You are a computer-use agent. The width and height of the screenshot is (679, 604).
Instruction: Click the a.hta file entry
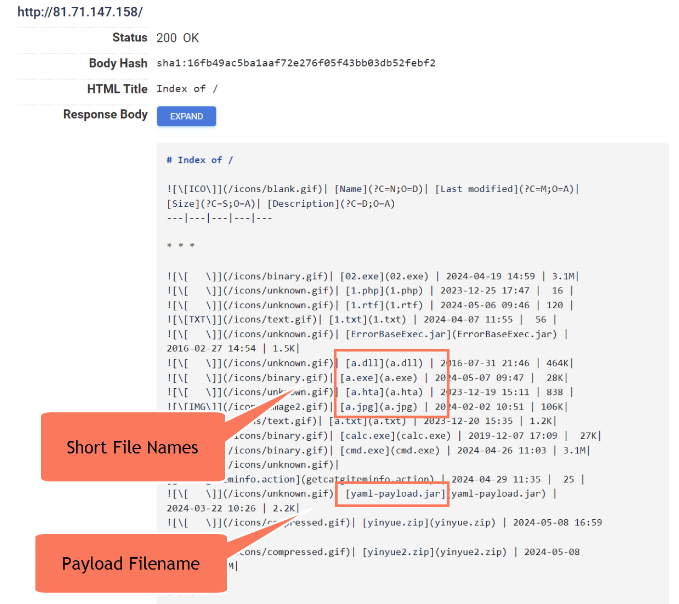(x=384, y=392)
